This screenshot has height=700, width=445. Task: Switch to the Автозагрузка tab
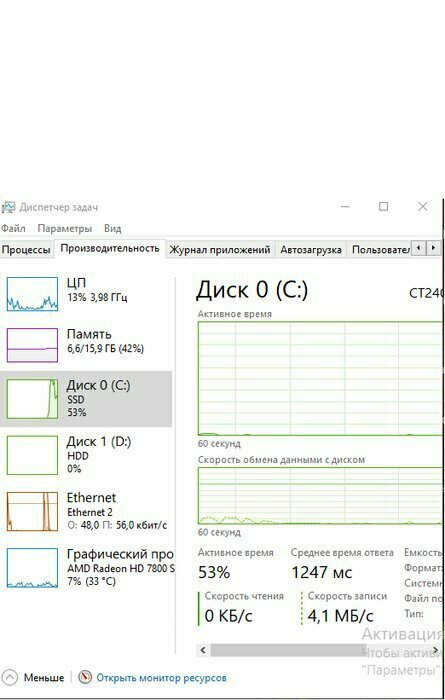click(311, 250)
